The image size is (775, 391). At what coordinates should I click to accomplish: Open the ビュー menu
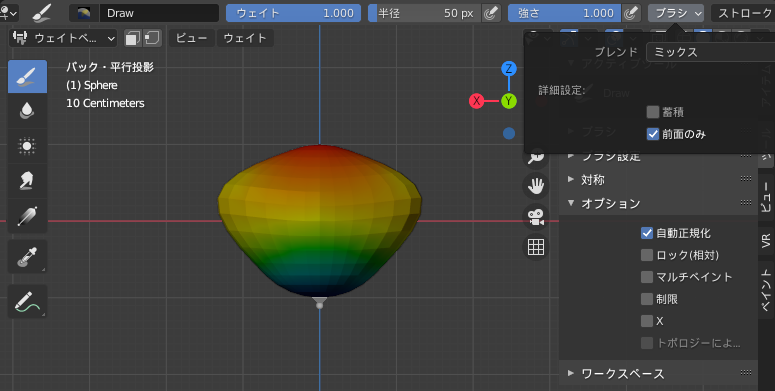point(192,38)
